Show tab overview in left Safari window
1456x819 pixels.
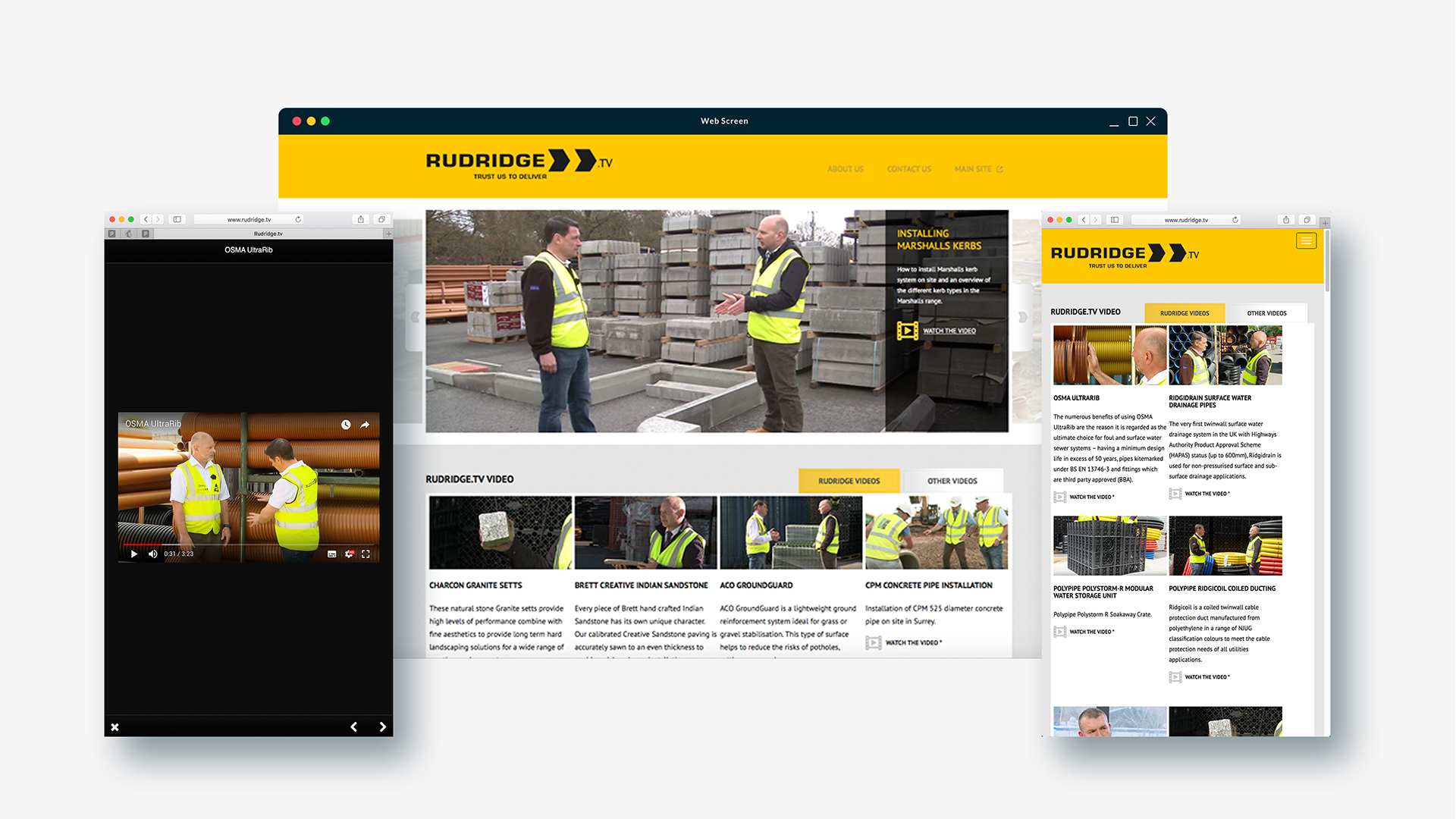pyautogui.click(x=381, y=219)
